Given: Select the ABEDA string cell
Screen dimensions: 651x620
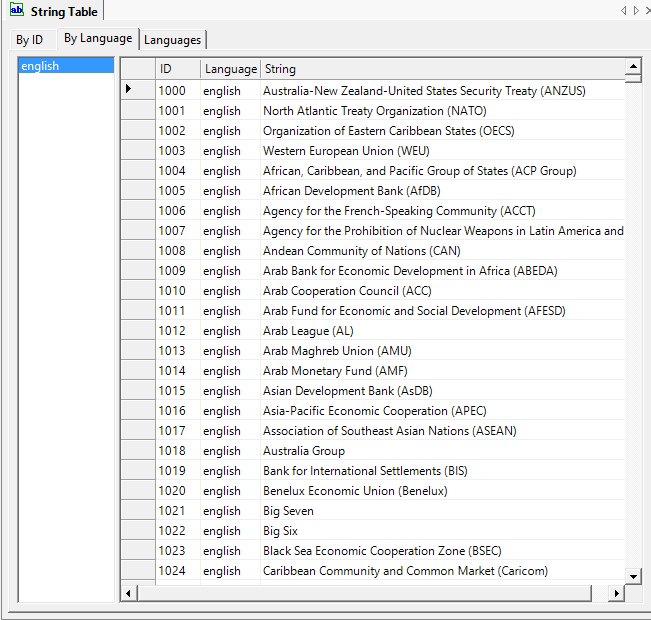Looking at the screenshot, I should (443, 270).
